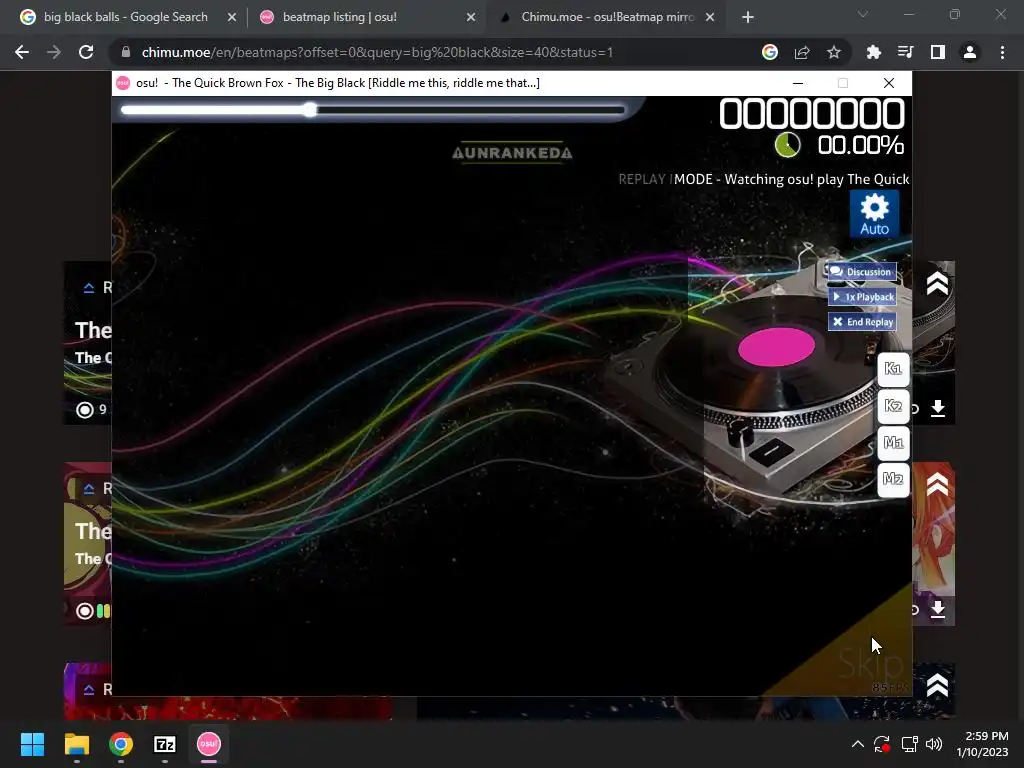Viewport: 1024px width, 768px height.
Task: Click the Chrome address bar URL
Action: [x=377, y=52]
